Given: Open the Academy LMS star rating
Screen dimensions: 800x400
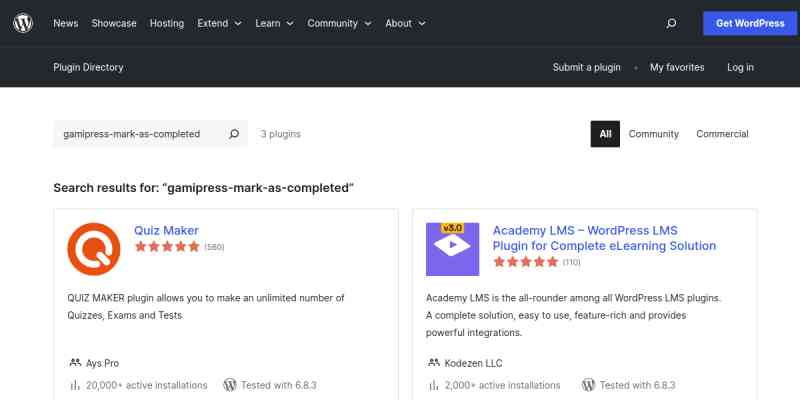Looking at the screenshot, I should [x=526, y=262].
